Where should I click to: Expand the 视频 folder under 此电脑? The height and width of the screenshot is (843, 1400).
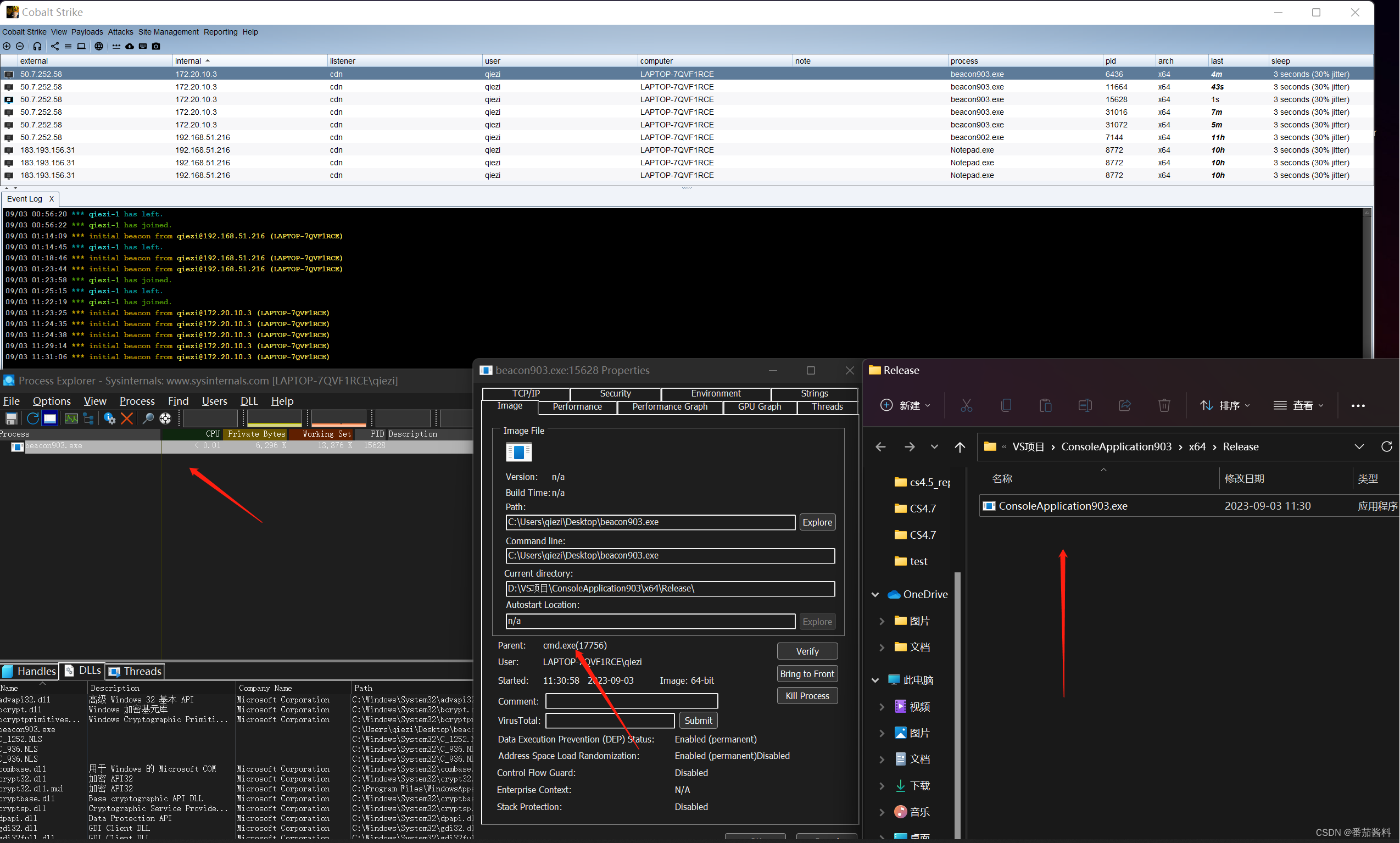(x=882, y=707)
